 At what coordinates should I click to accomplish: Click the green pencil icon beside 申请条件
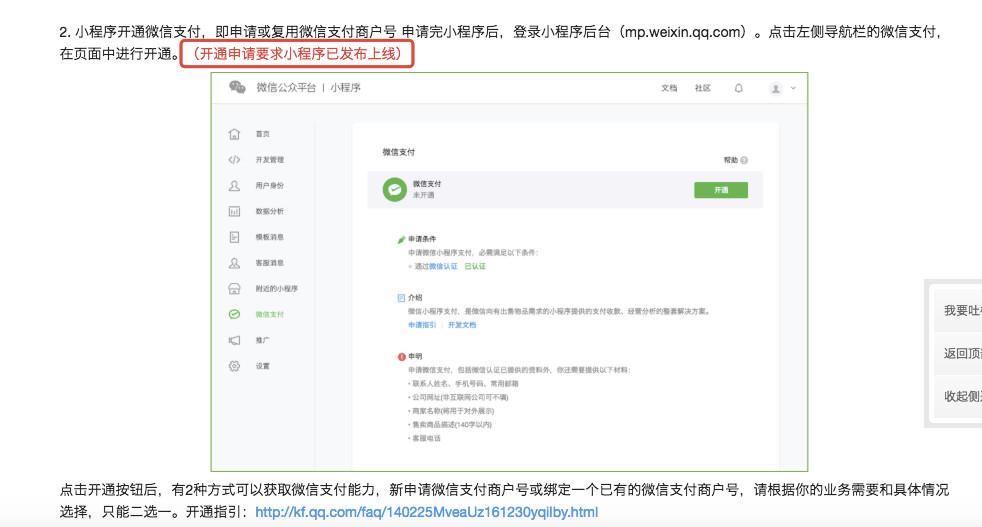pos(401,239)
